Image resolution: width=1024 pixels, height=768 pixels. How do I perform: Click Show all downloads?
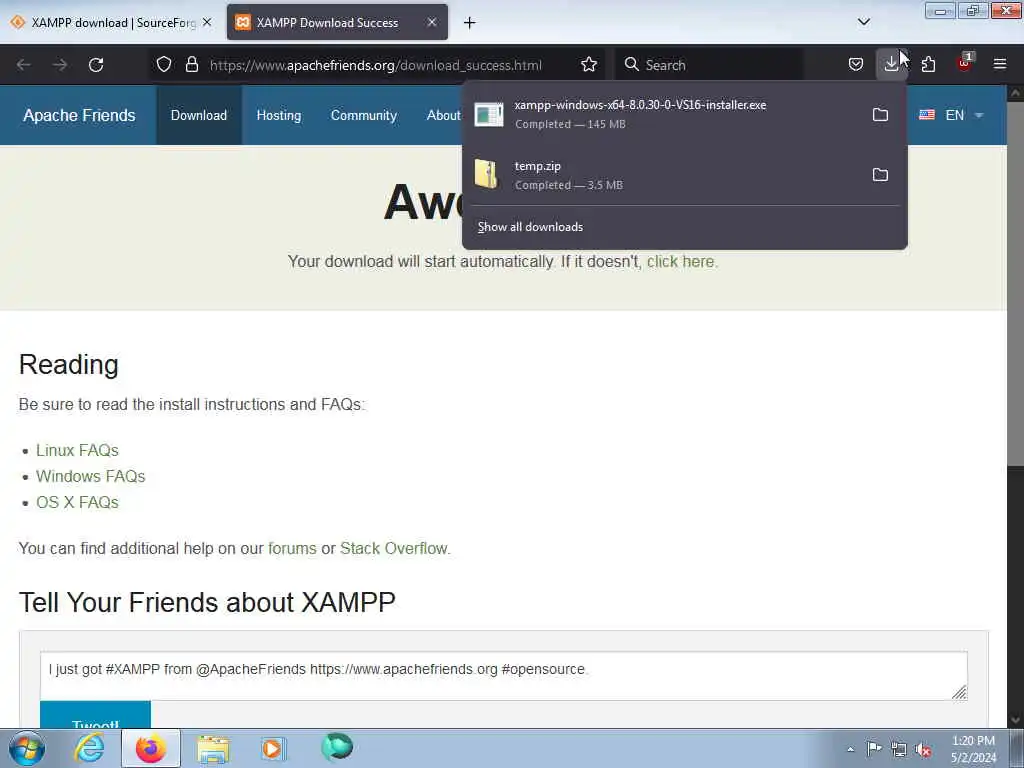(x=530, y=227)
